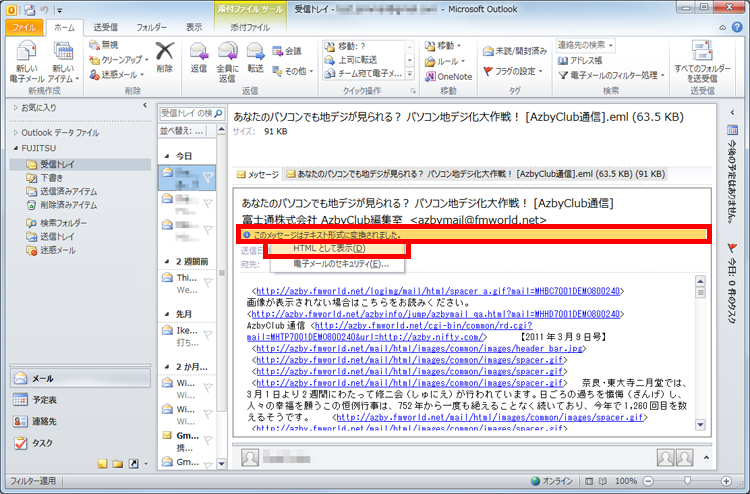The image size is (750, 494).
Task: Click the zoom out minus button
Action: [x=648, y=481]
